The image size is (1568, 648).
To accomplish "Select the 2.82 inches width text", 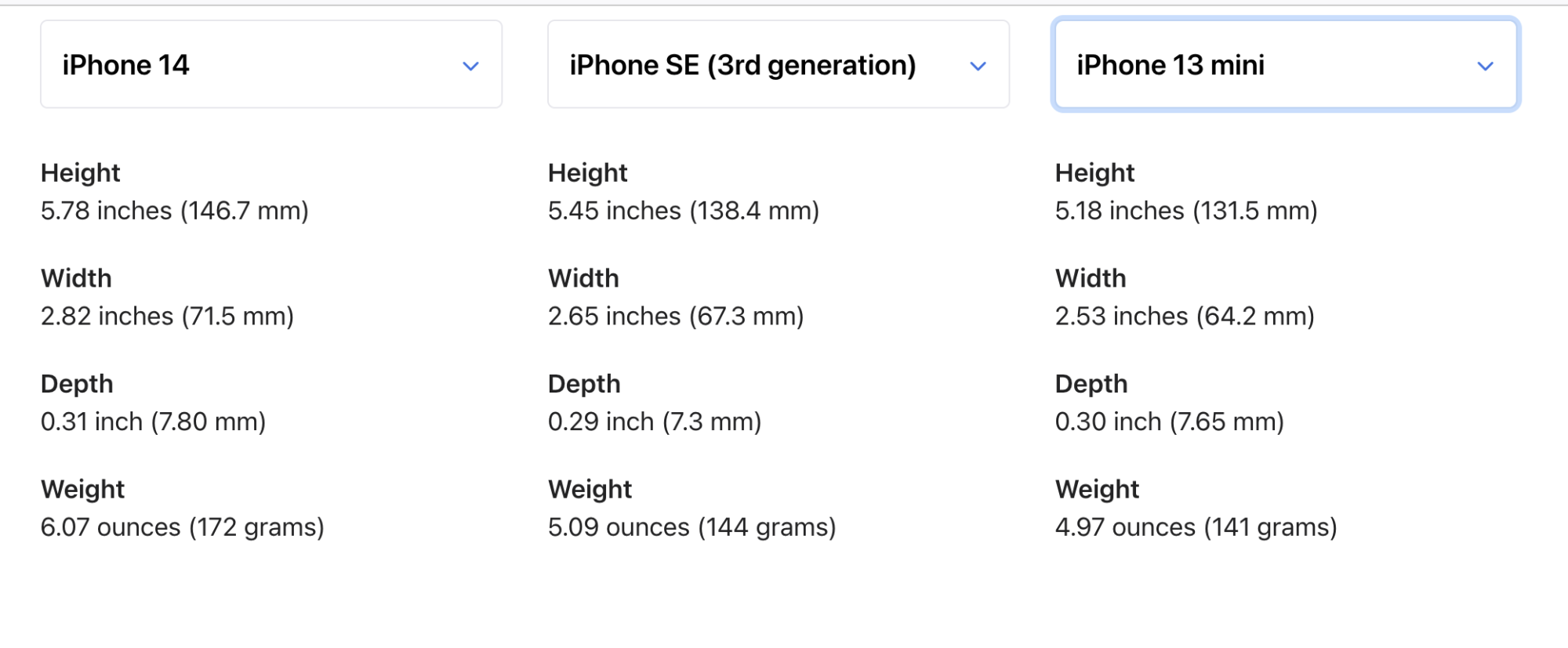I will tap(167, 317).
